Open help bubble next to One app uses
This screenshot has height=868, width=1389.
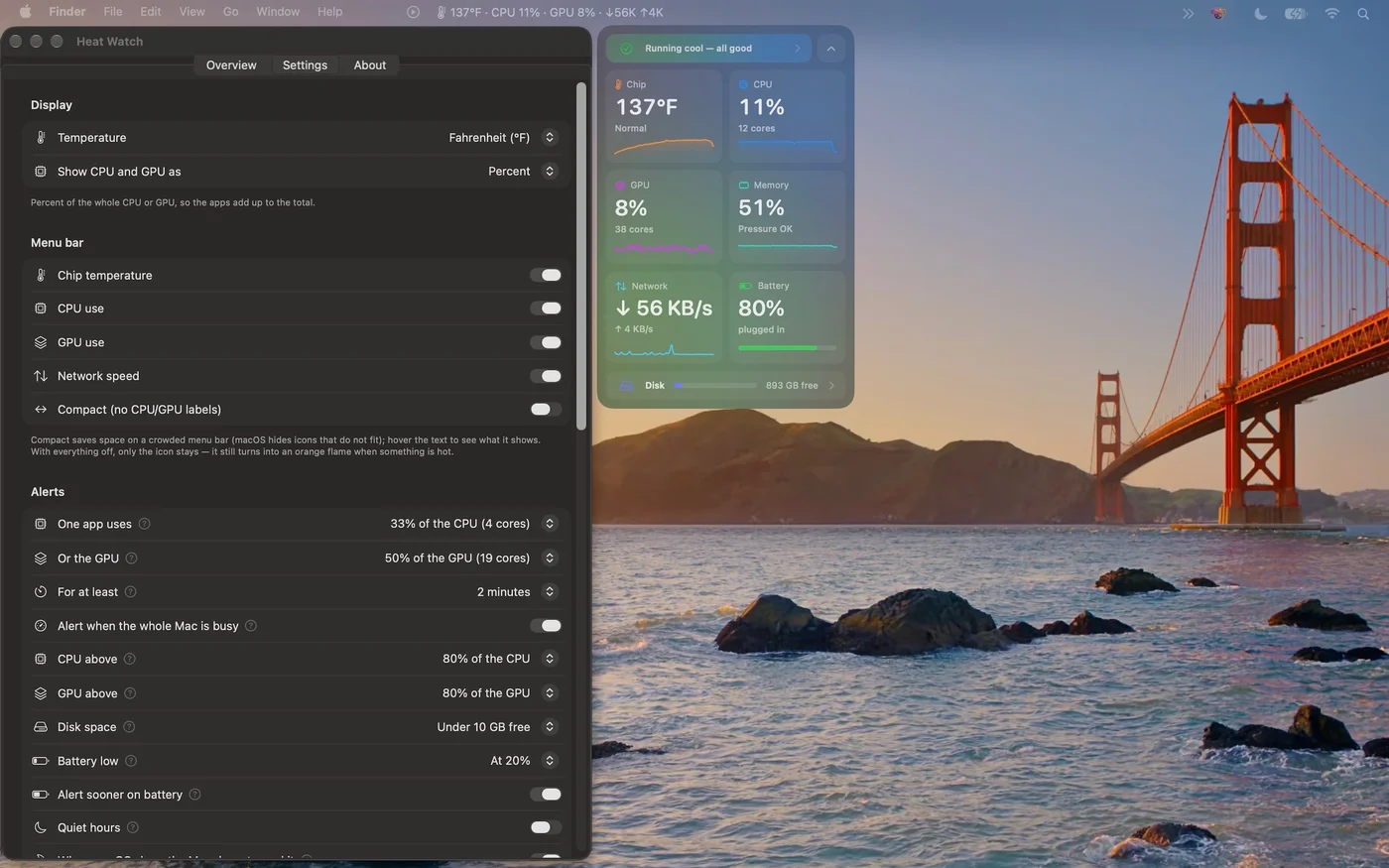tap(145, 524)
